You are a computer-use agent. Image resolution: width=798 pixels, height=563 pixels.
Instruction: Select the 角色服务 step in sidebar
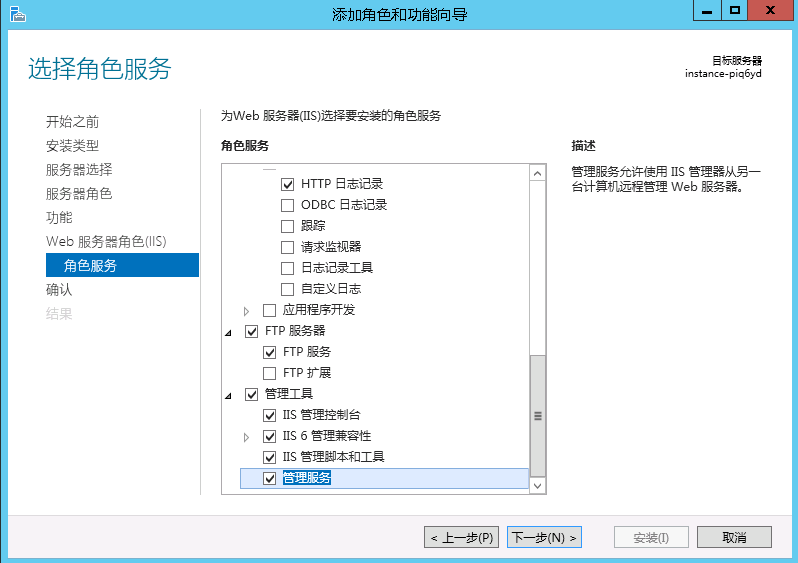[x=122, y=265]
